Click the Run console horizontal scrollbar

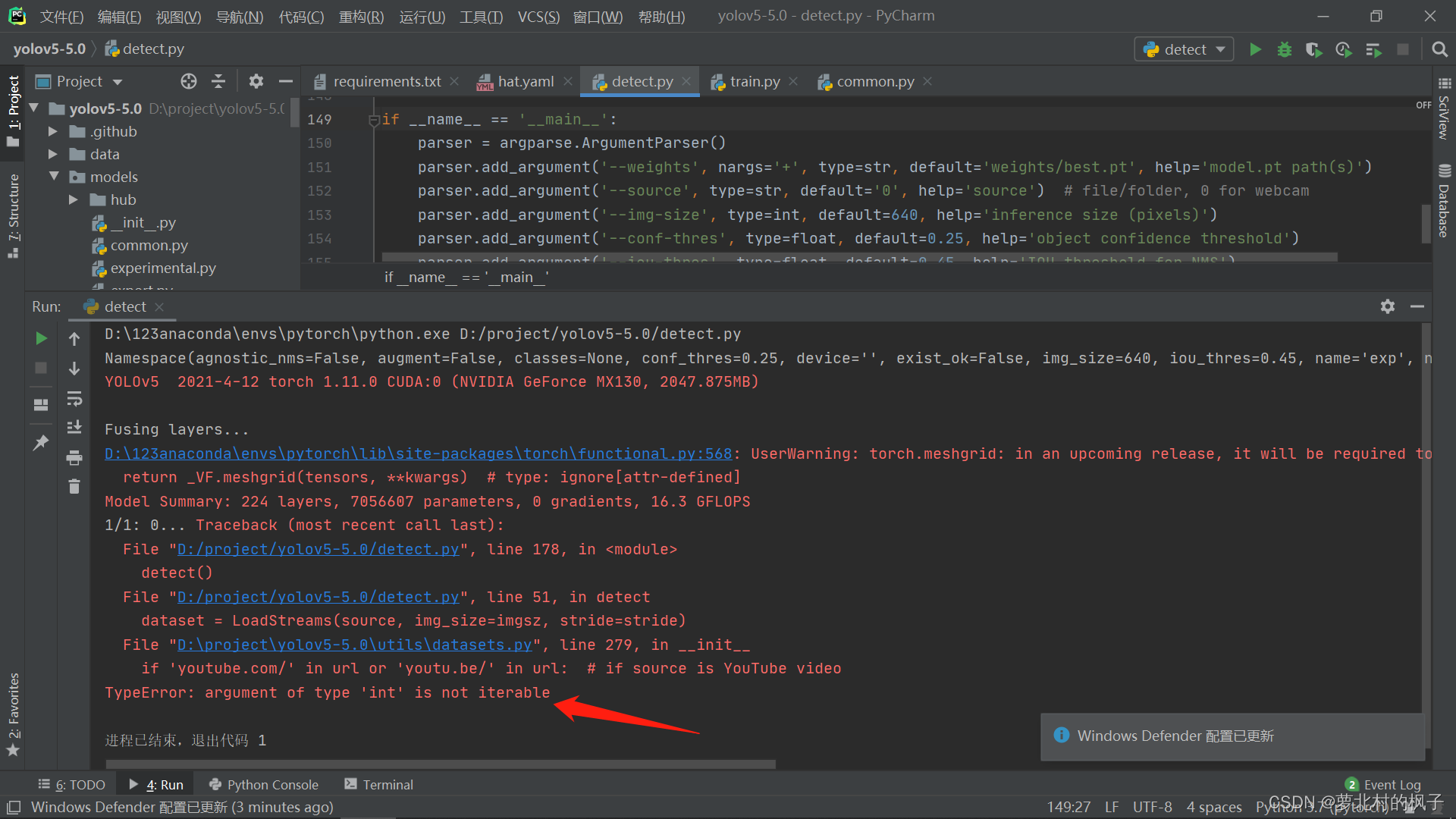pos(440,764)
